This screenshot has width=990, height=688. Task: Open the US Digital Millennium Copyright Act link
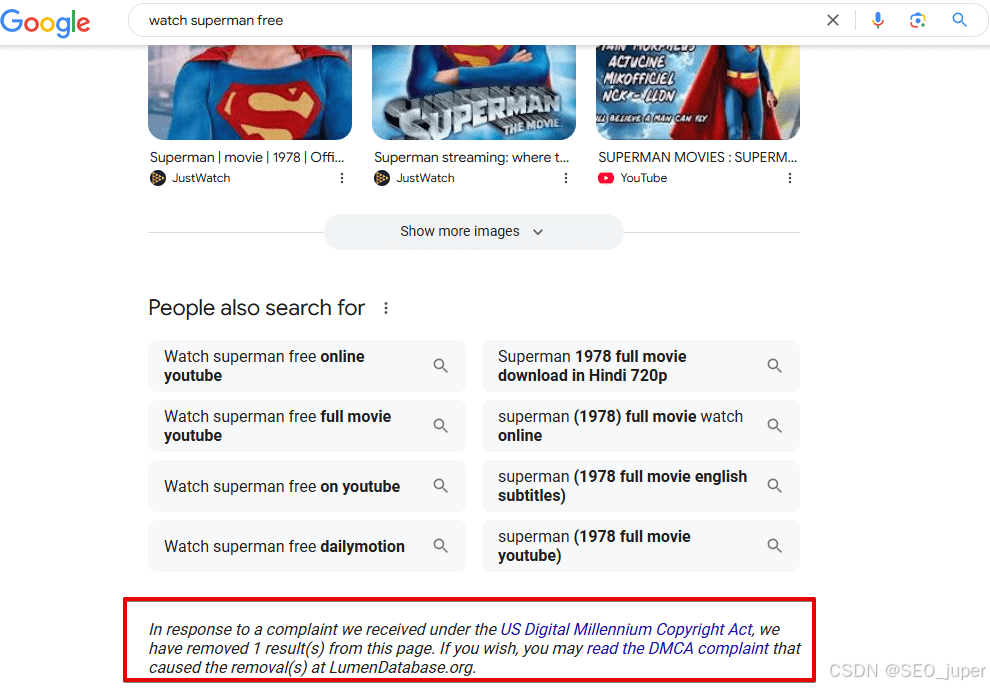coord(626,629)
